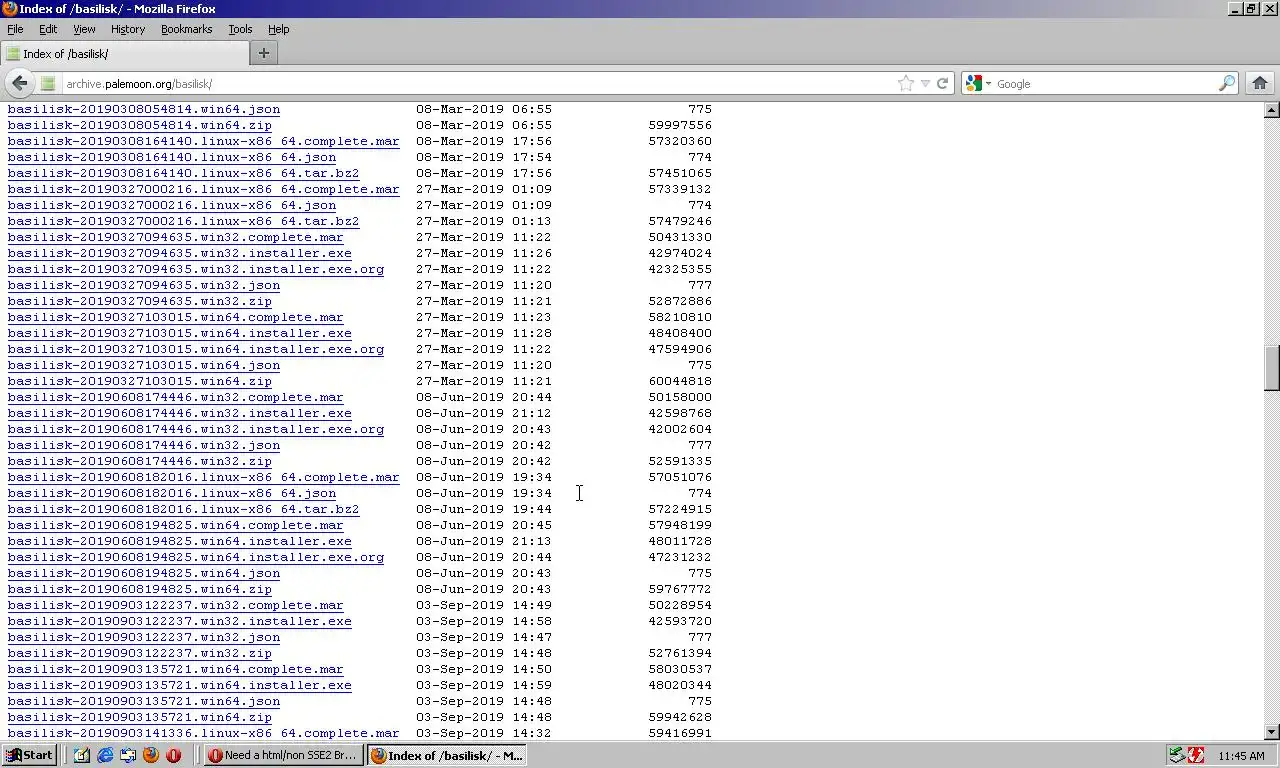Viewport: 1280px width, 768px height.
Task: Reload the page with the refresh icon
Action: (x=942, y=84)
